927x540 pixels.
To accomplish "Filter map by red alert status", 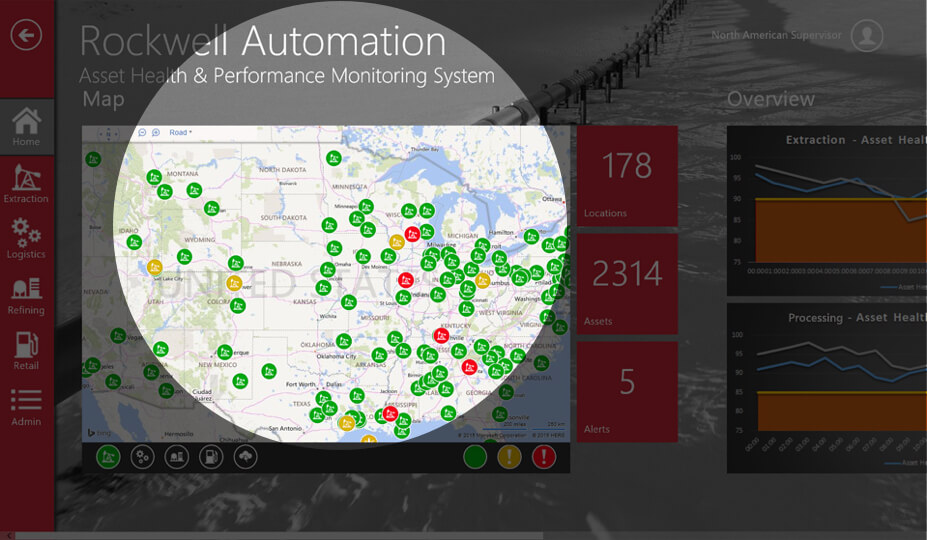I will (x=544, y=457).
